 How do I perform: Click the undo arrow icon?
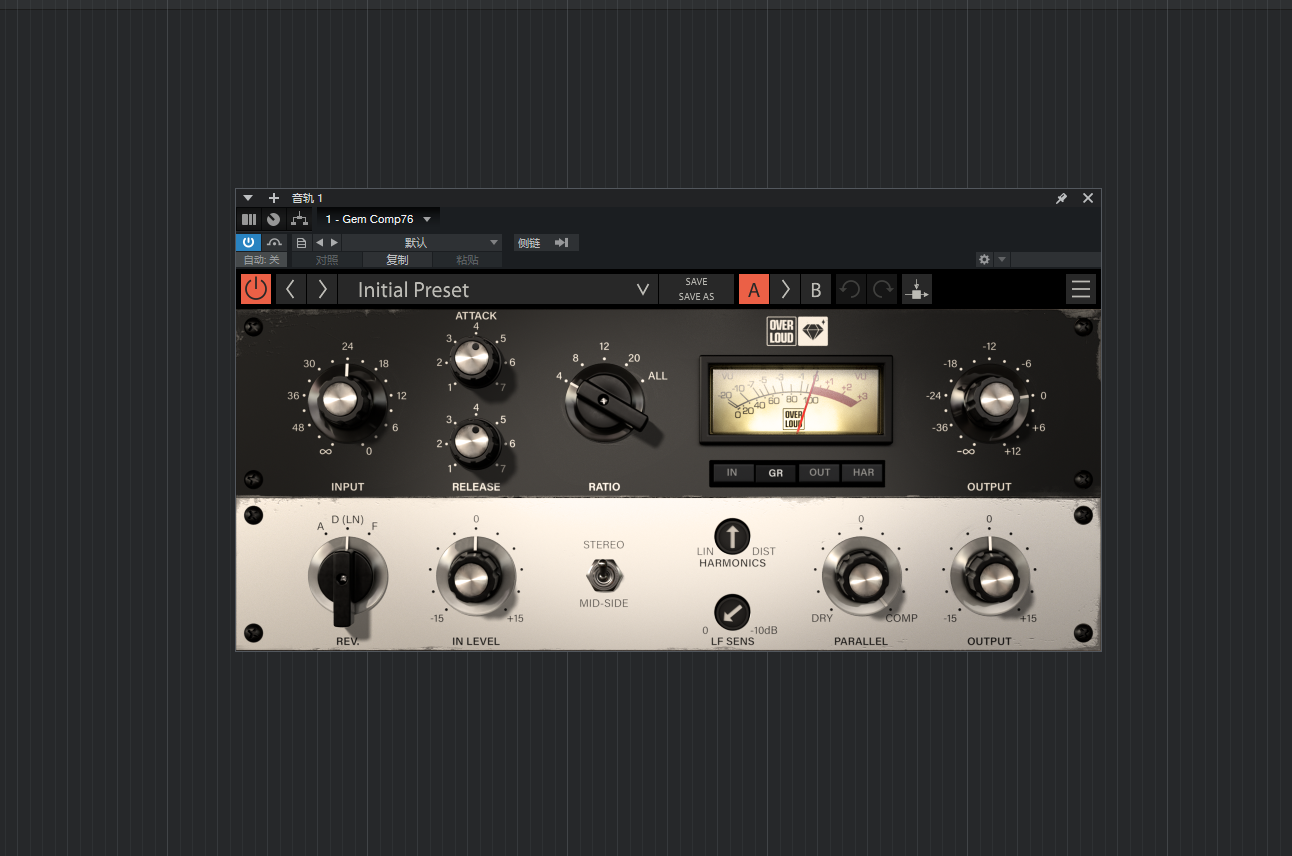[849, 289]
